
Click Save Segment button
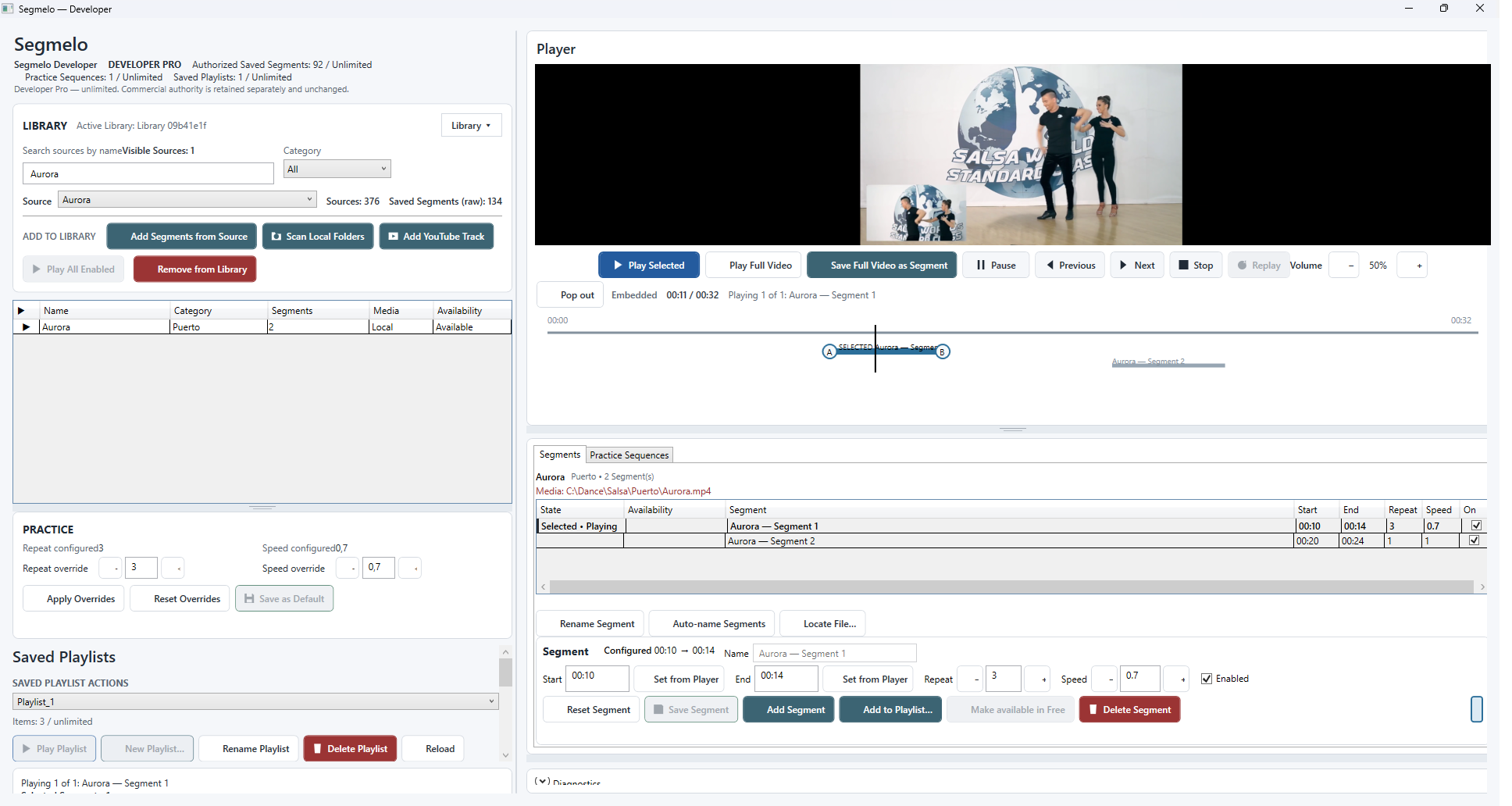(x=691, y=710)
